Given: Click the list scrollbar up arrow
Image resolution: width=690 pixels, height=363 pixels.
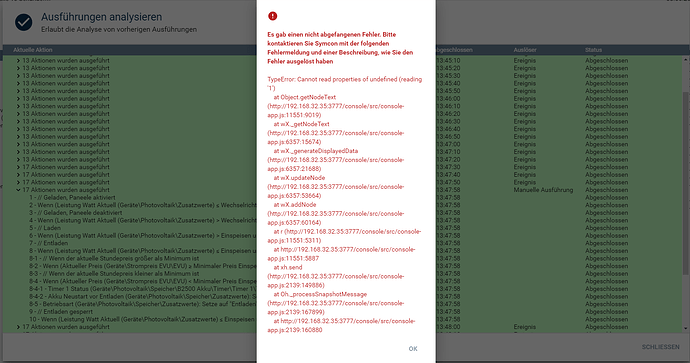Looking at the screenshot, I should tap(686, 59).
